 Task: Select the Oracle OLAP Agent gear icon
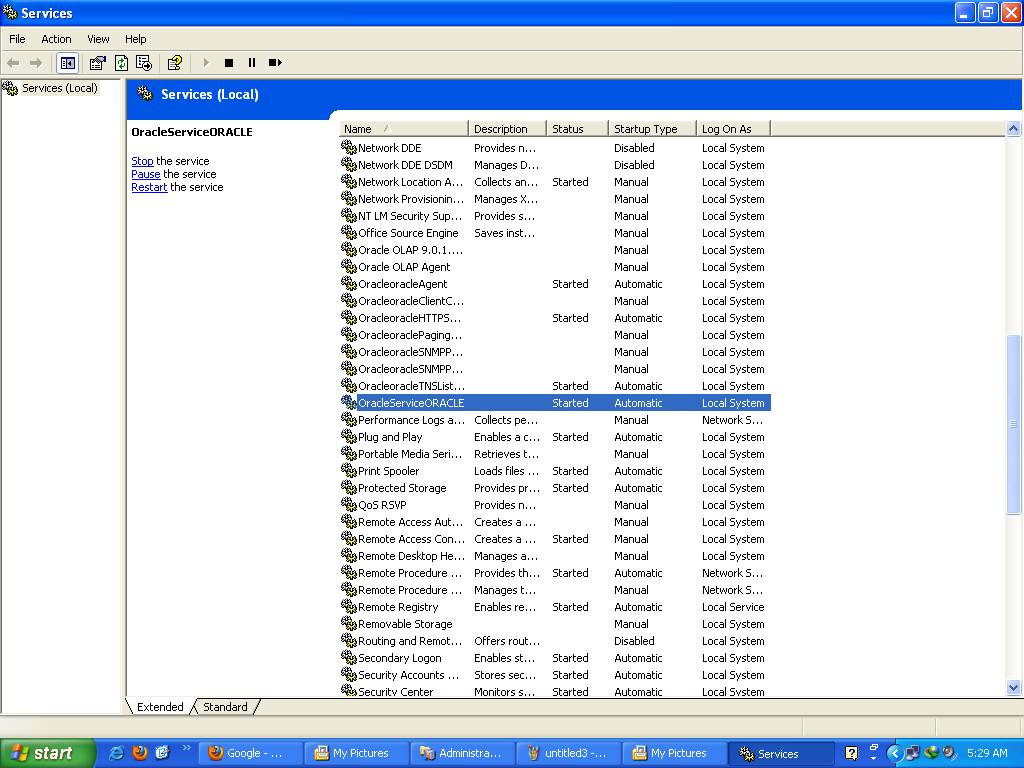(x=349, y=266)
